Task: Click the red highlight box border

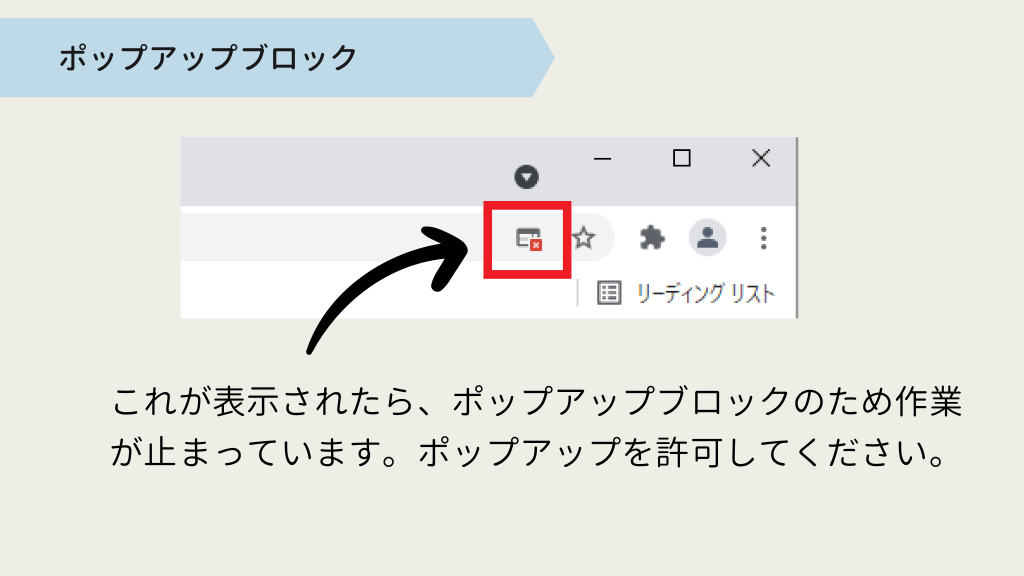Action: coord(487,240)
